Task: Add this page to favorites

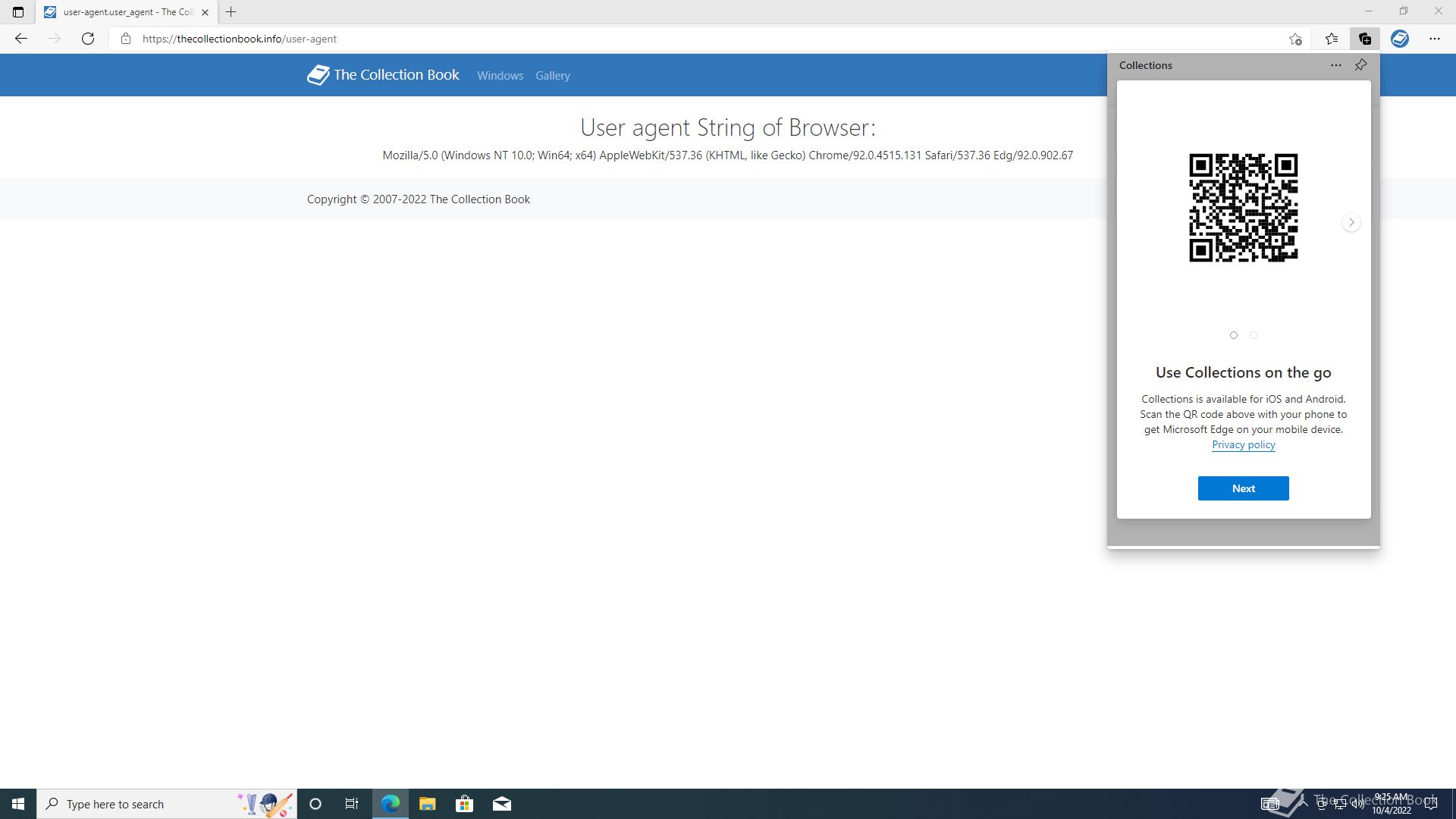Action: click(x=1295, y=39)
